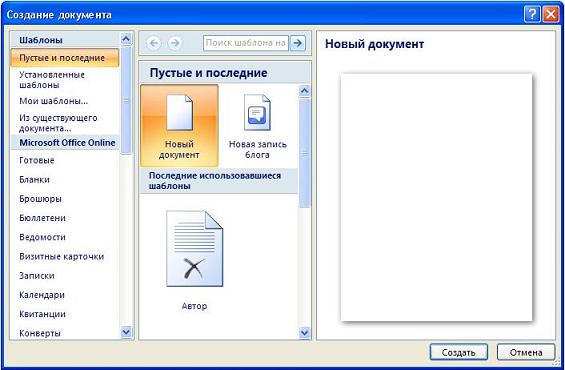This screenshot has width=565, height=370.
Task: Click the Отмена button
Action: coord(526,352)
